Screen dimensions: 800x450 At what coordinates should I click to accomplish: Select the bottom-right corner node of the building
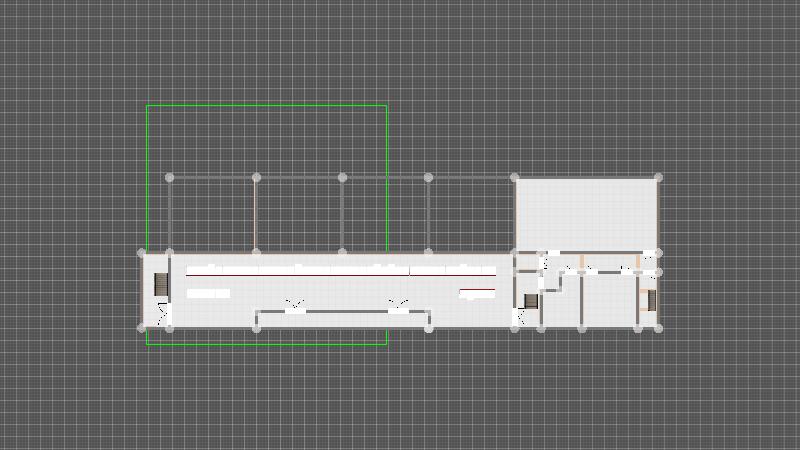(658, 327)
